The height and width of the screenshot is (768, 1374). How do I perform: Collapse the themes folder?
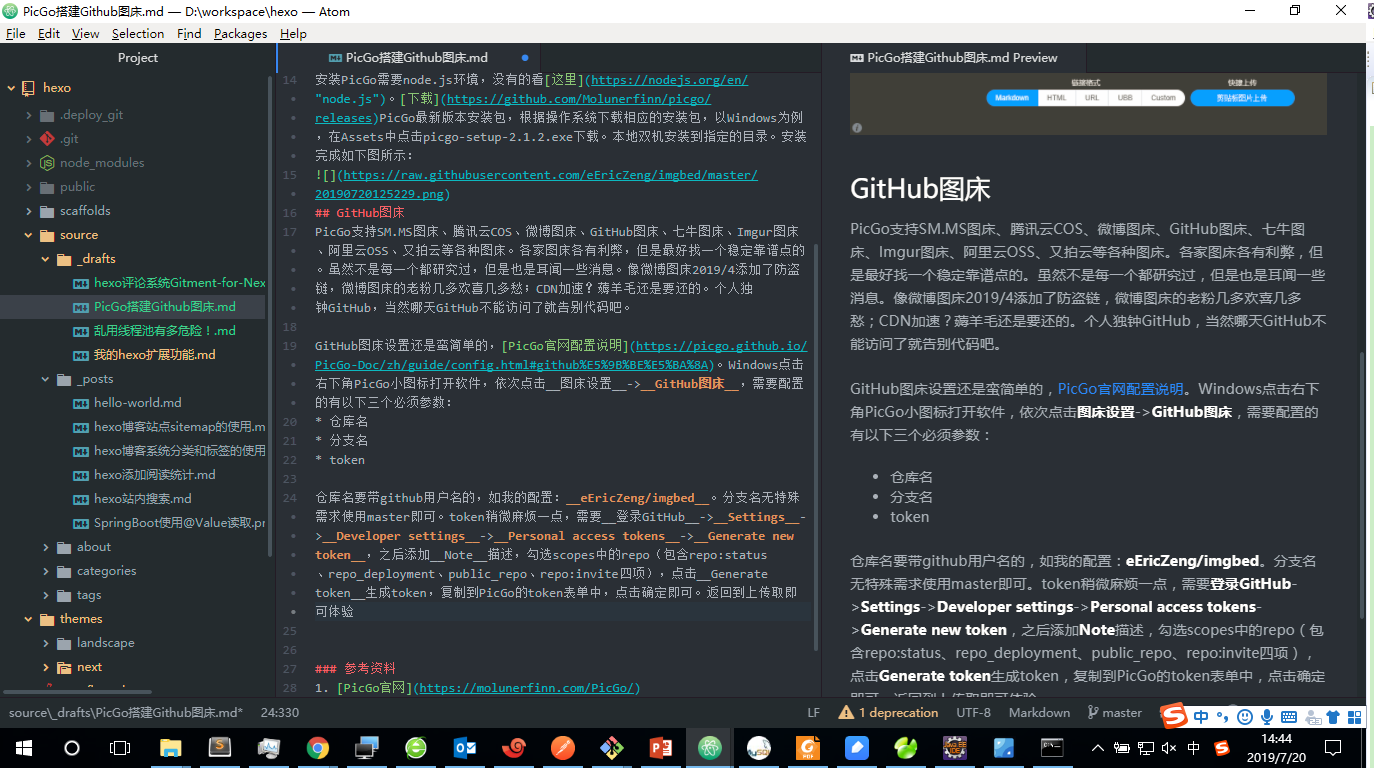pos(29,619)
